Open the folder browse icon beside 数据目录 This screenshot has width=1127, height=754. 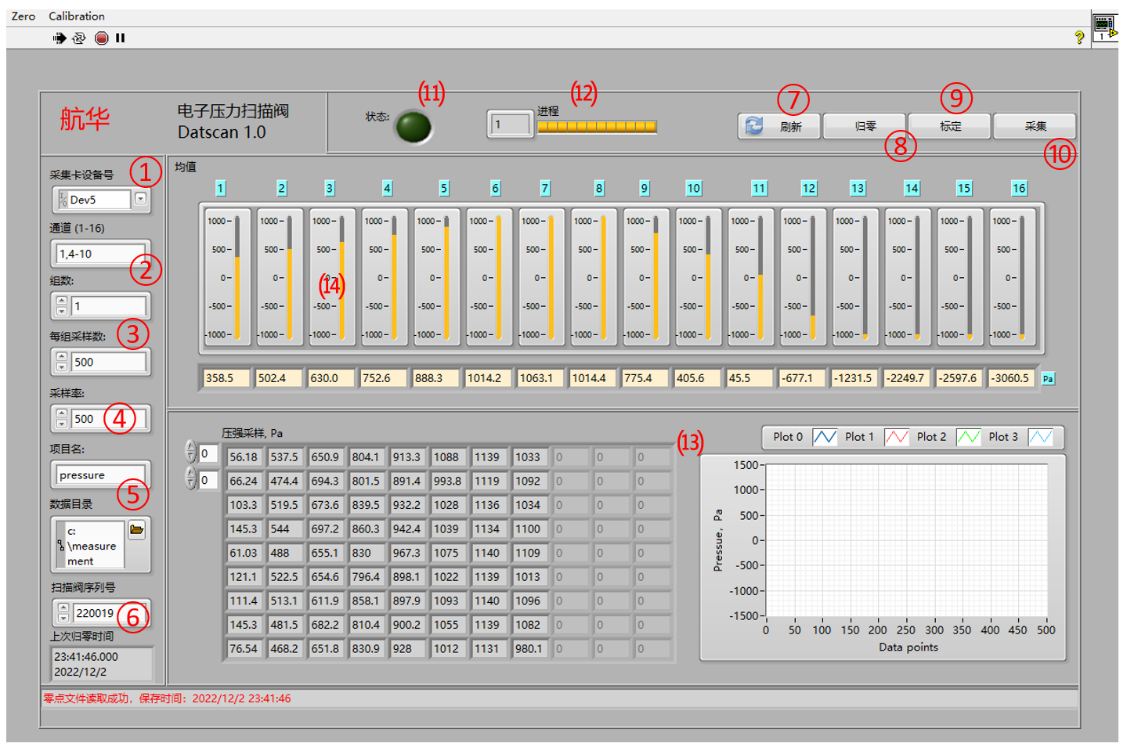point(137,530)
